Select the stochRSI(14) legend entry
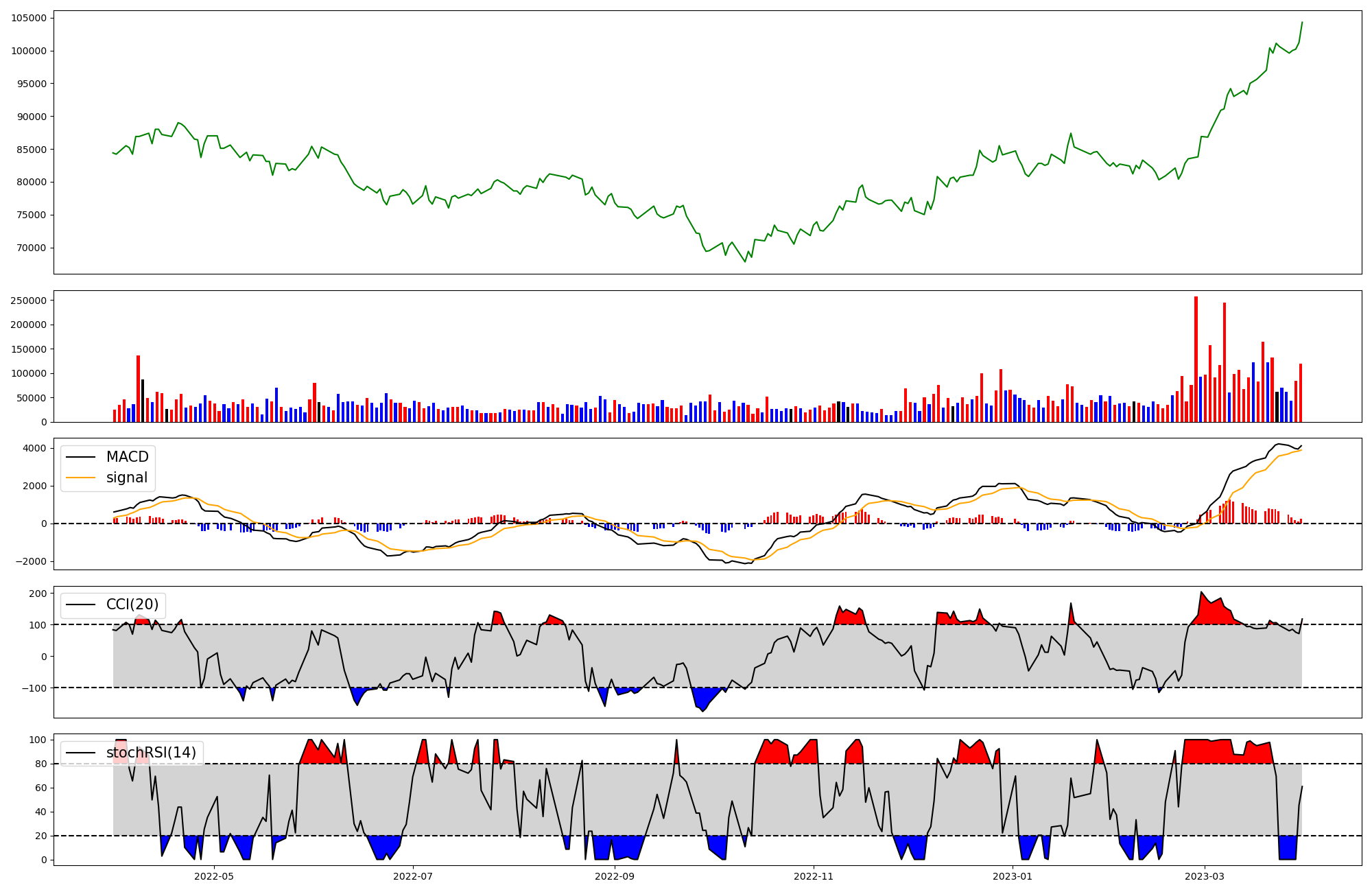The width and height of the screenshot is (1372, 892). point(151,753)
